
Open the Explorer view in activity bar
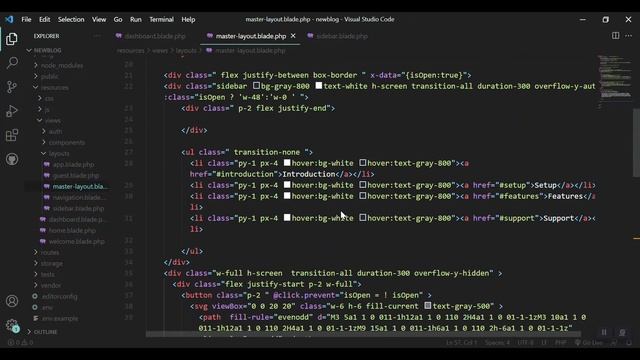12,39
